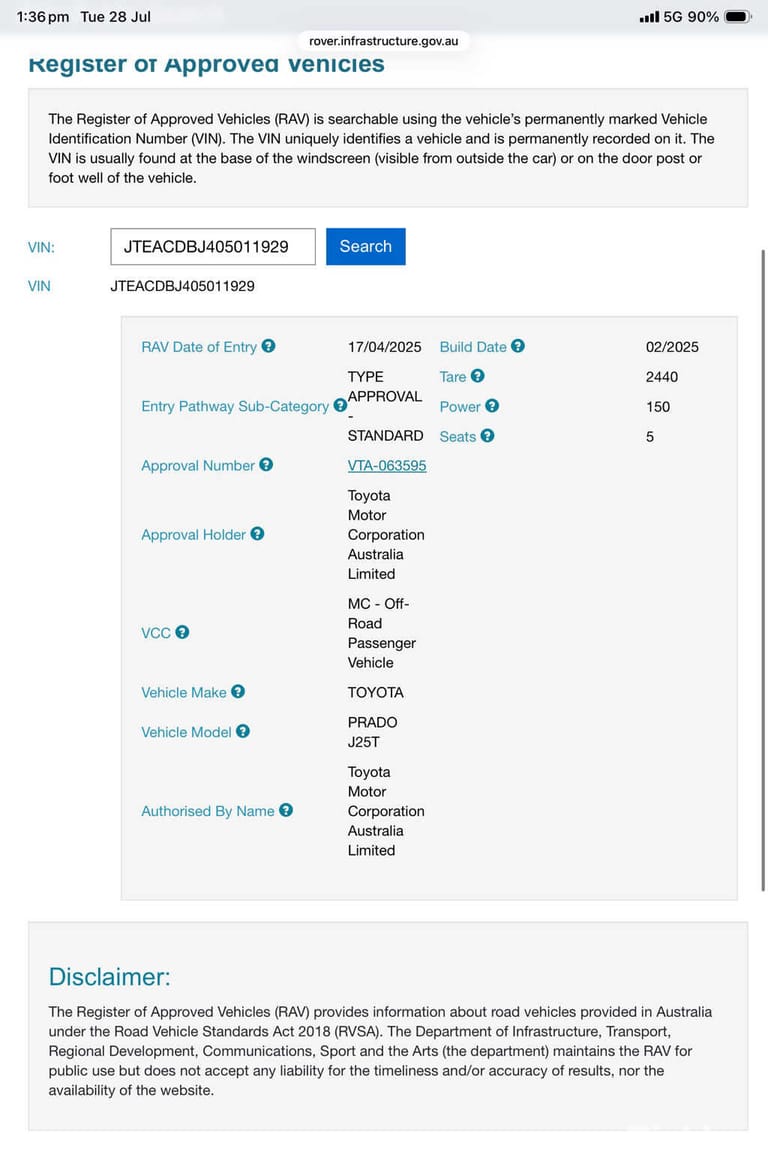Click the Authorised By Name label

coord(208,811)
